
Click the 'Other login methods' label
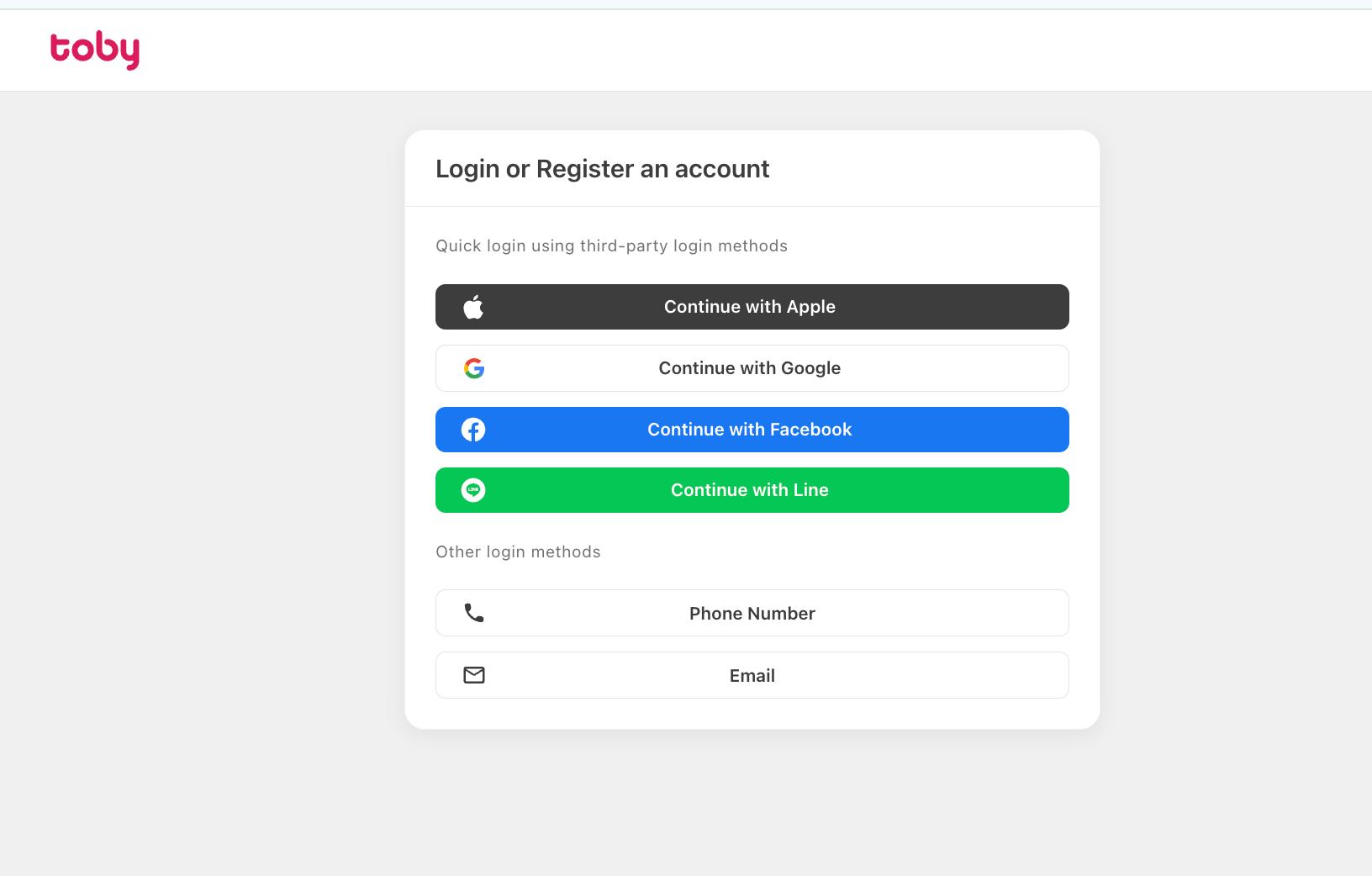click(x=518, y=551)
